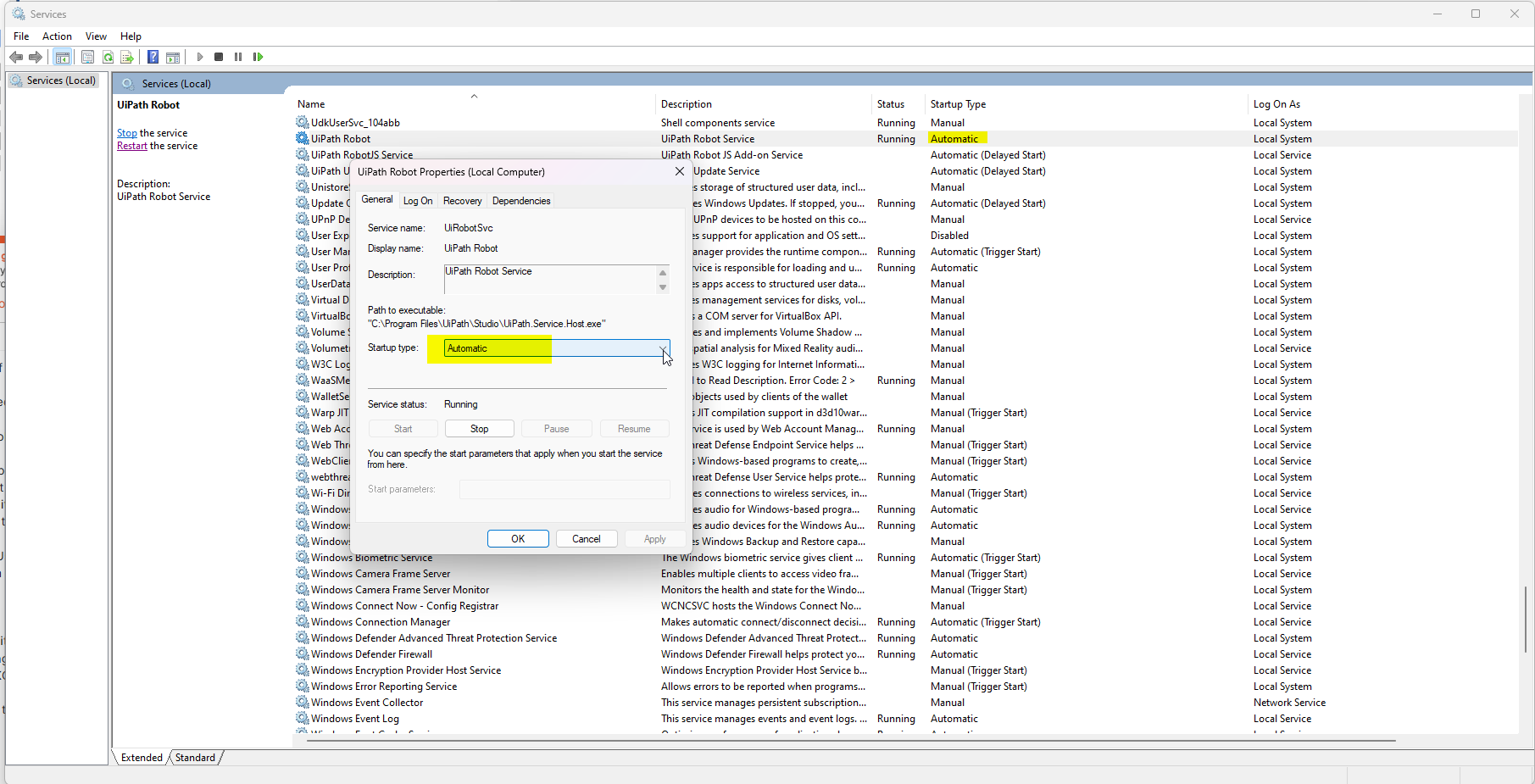Sort by the Status column header
Viewport: 1535px width, 784px height.
click(x=898, y=104)
